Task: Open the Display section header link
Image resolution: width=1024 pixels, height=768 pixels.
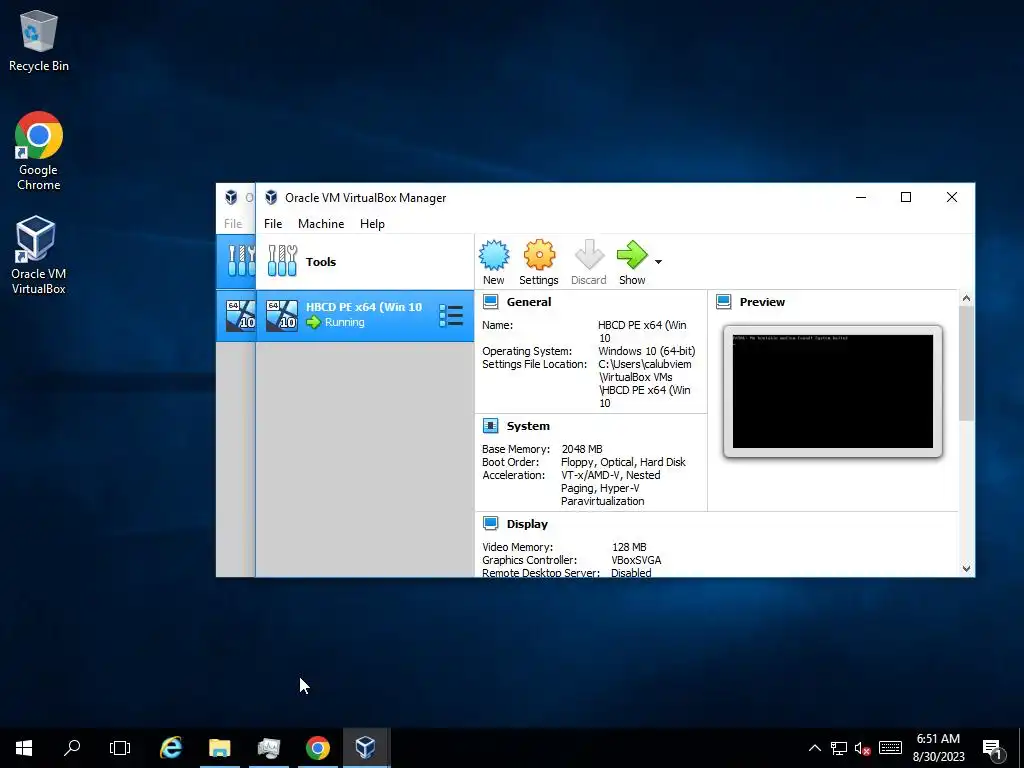Action: click(527, 524)
